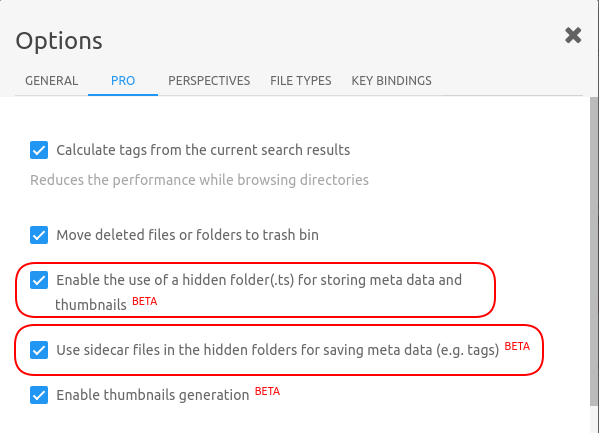Click the 'Enable thumbnails generation' label text
The width and height of the screenshot is (599, 433).
click(153, 395)
